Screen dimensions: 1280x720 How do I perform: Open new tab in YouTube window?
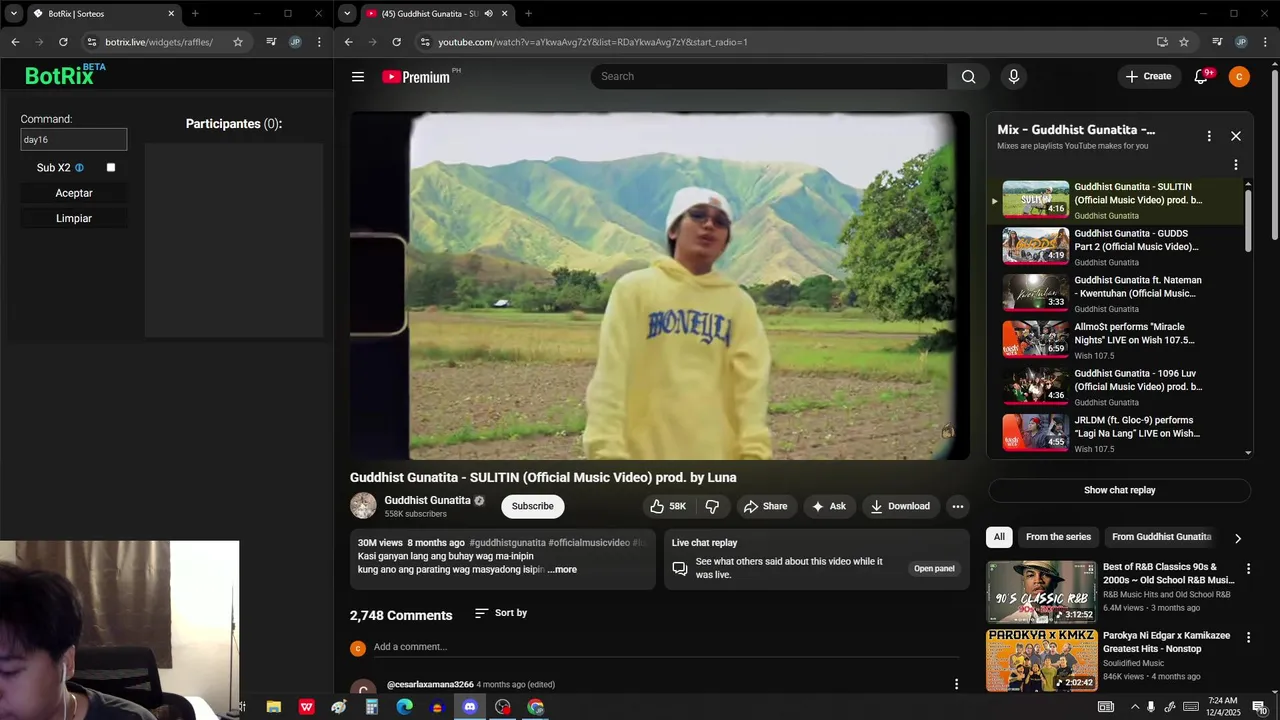tap(528, 14)
